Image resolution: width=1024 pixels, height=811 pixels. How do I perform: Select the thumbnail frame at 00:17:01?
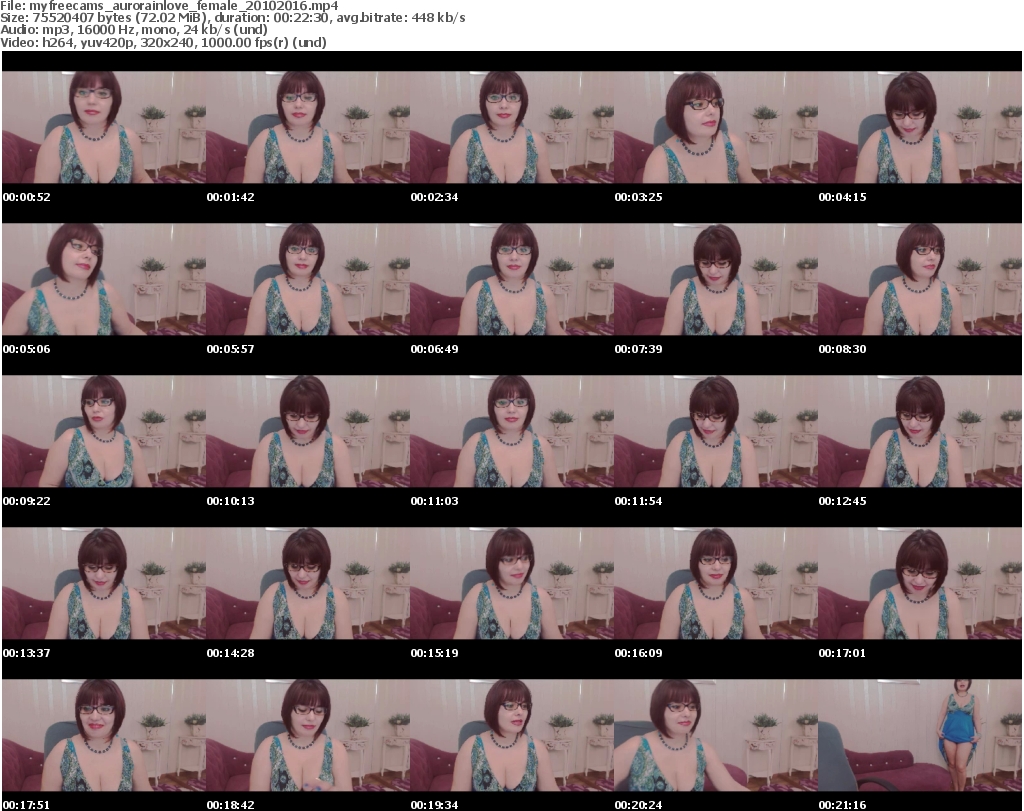click(x=920, y=583)
